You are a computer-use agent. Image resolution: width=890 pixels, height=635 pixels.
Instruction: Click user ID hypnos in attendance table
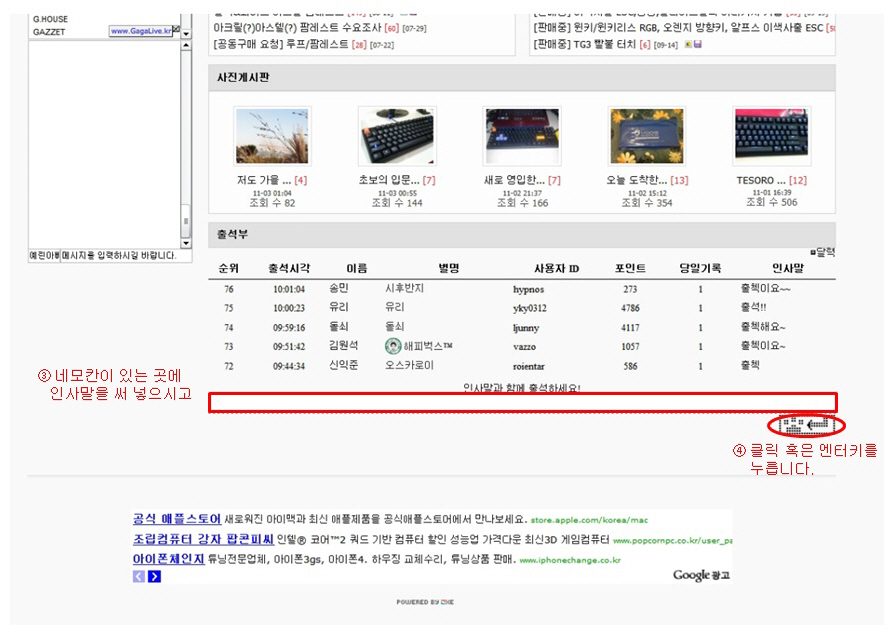tap(528, 289)
